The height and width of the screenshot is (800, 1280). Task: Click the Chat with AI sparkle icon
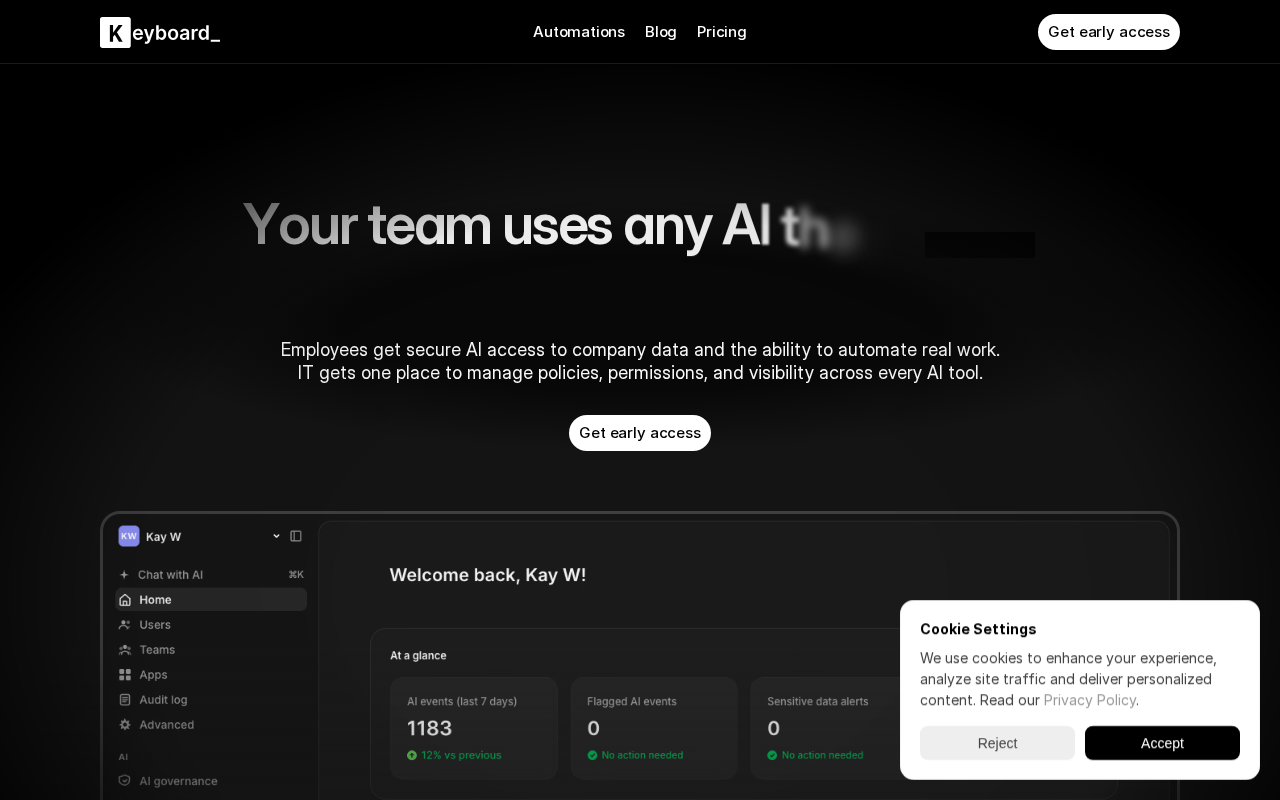[x=124, y=575]
